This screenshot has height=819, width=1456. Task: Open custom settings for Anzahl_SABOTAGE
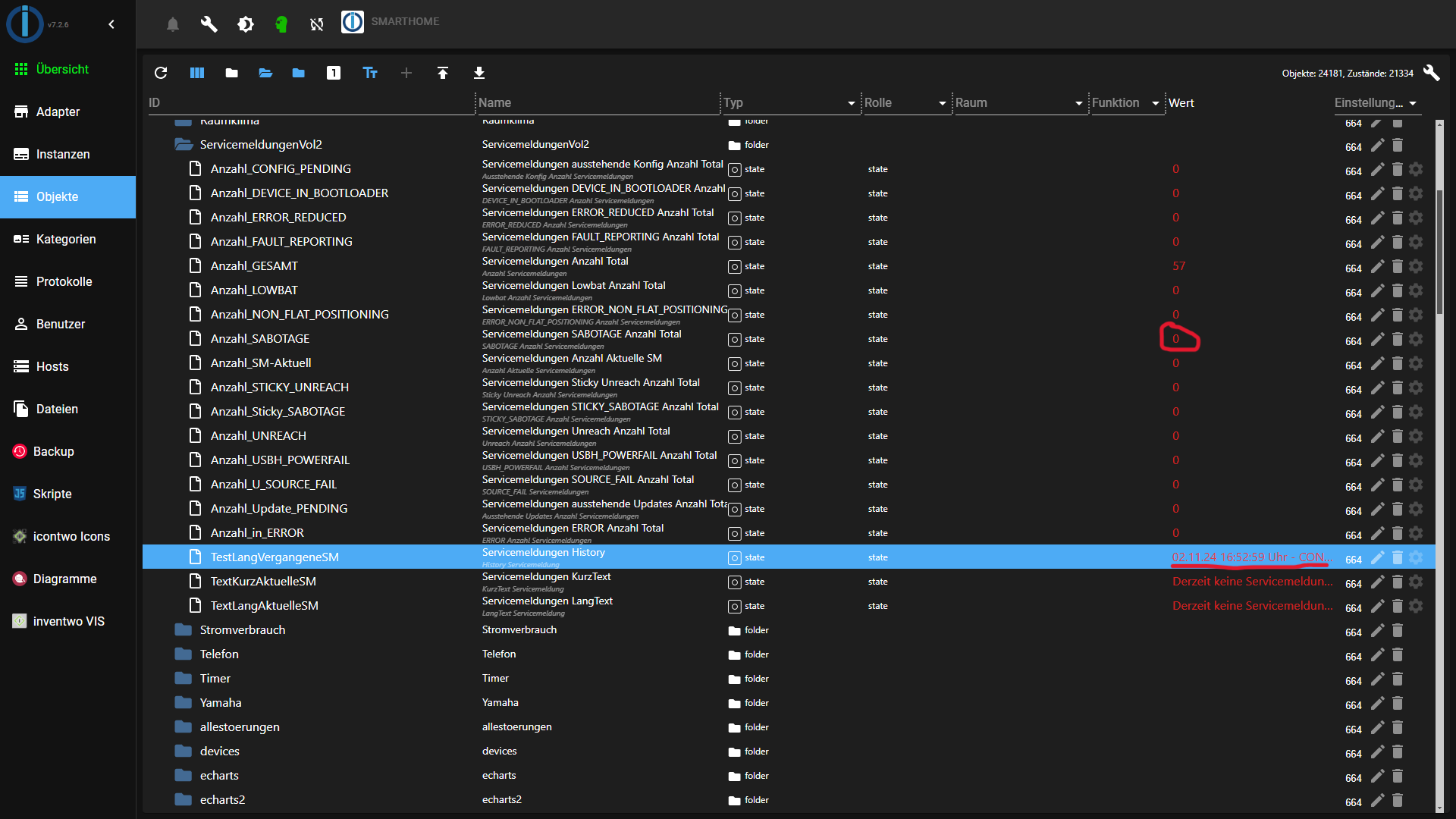[x=1416, y=339]
